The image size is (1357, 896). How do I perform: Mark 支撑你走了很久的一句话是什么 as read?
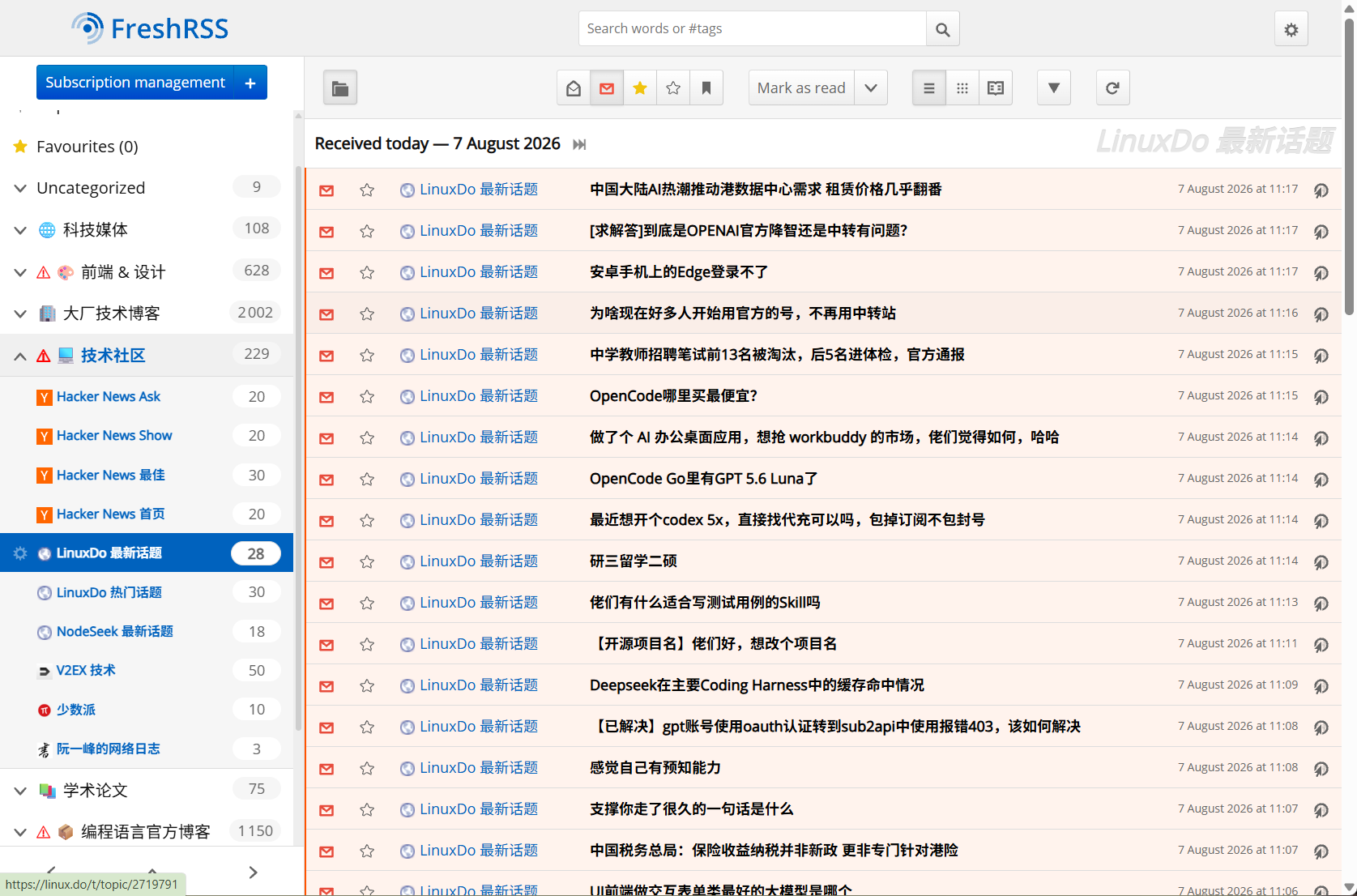[326, 810]
